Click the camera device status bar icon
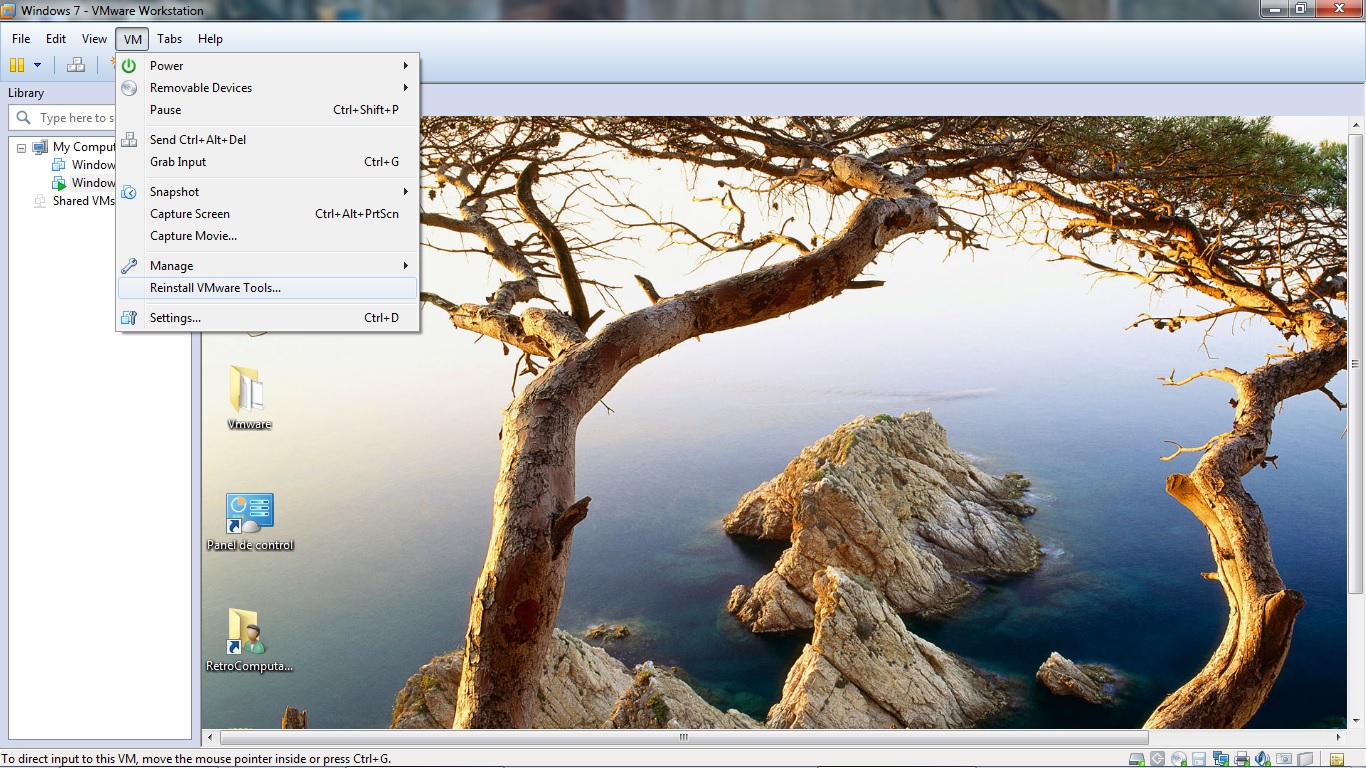Image resolution: width=1366 pixels, height=768 pixels. [1284, 759]
